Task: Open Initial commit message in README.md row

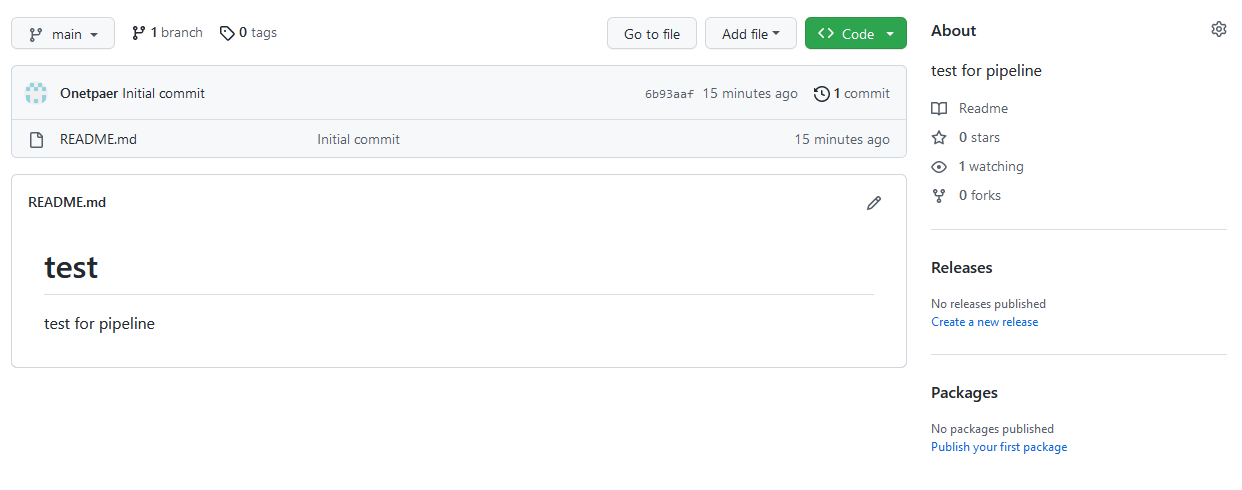Action: (358, 139)
